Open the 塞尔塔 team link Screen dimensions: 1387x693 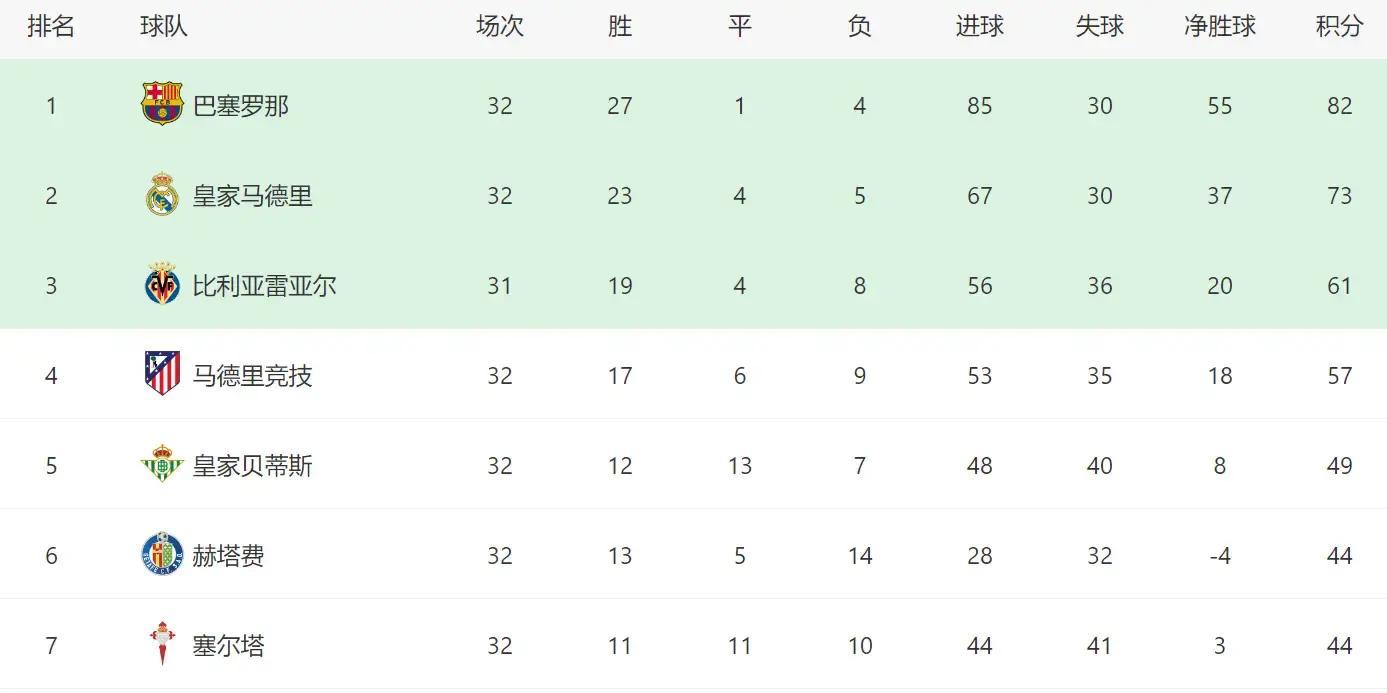pos(228,646)
